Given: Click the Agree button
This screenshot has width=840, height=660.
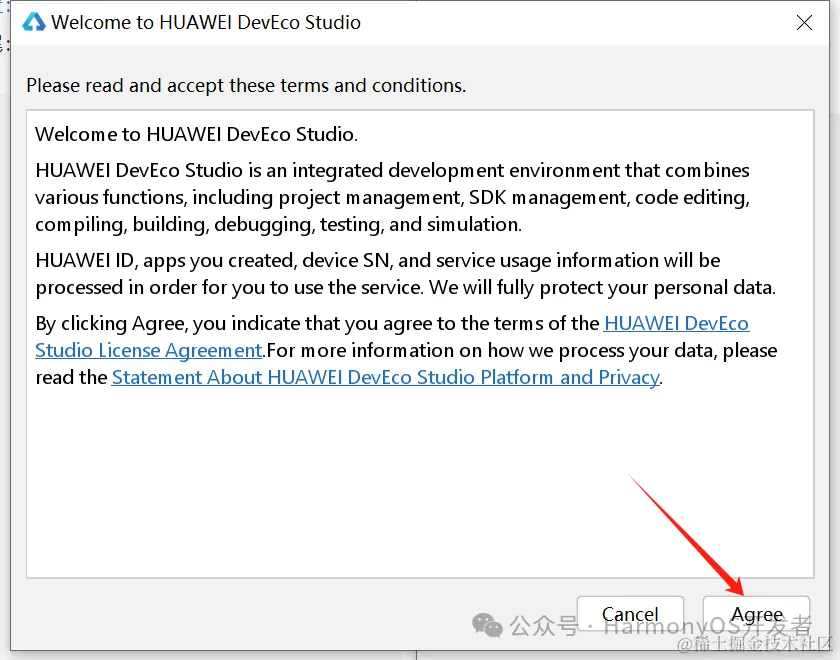Looking at the screenshot, I should pos(756,613).
